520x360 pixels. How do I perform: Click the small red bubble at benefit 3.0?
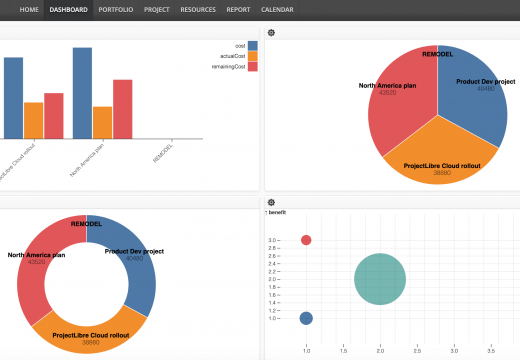click(306, 240)
